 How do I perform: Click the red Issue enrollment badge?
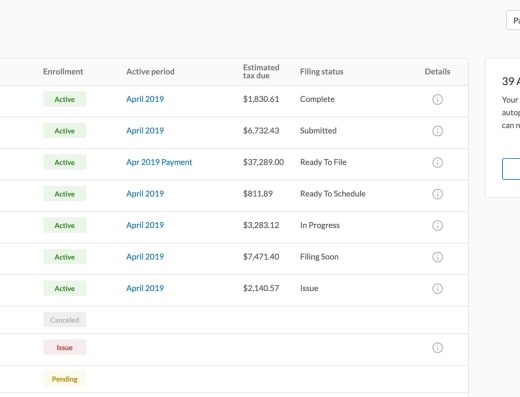[65, 347]
